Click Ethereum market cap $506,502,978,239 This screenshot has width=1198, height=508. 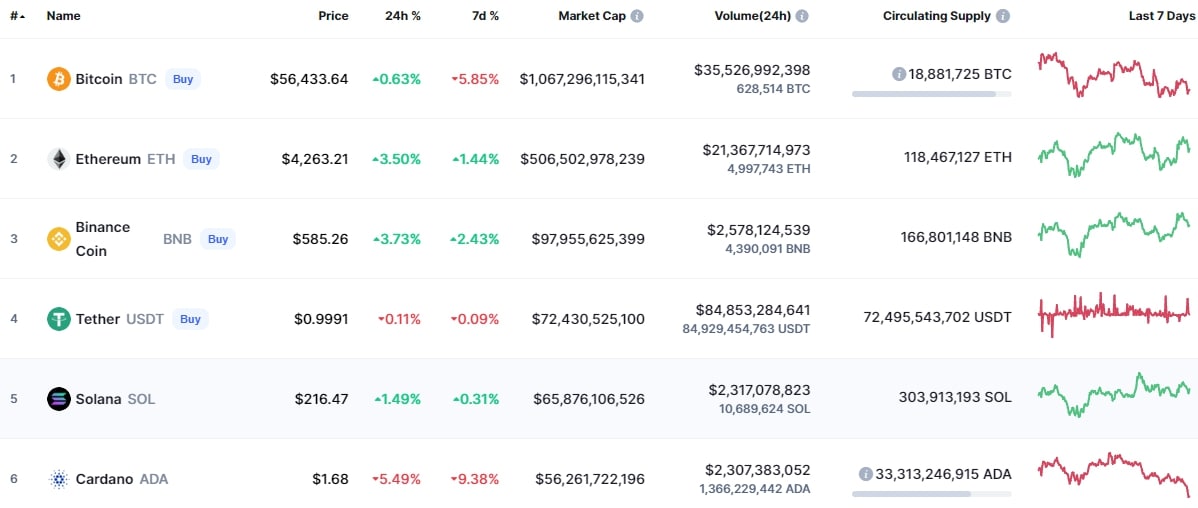(583, 159)
